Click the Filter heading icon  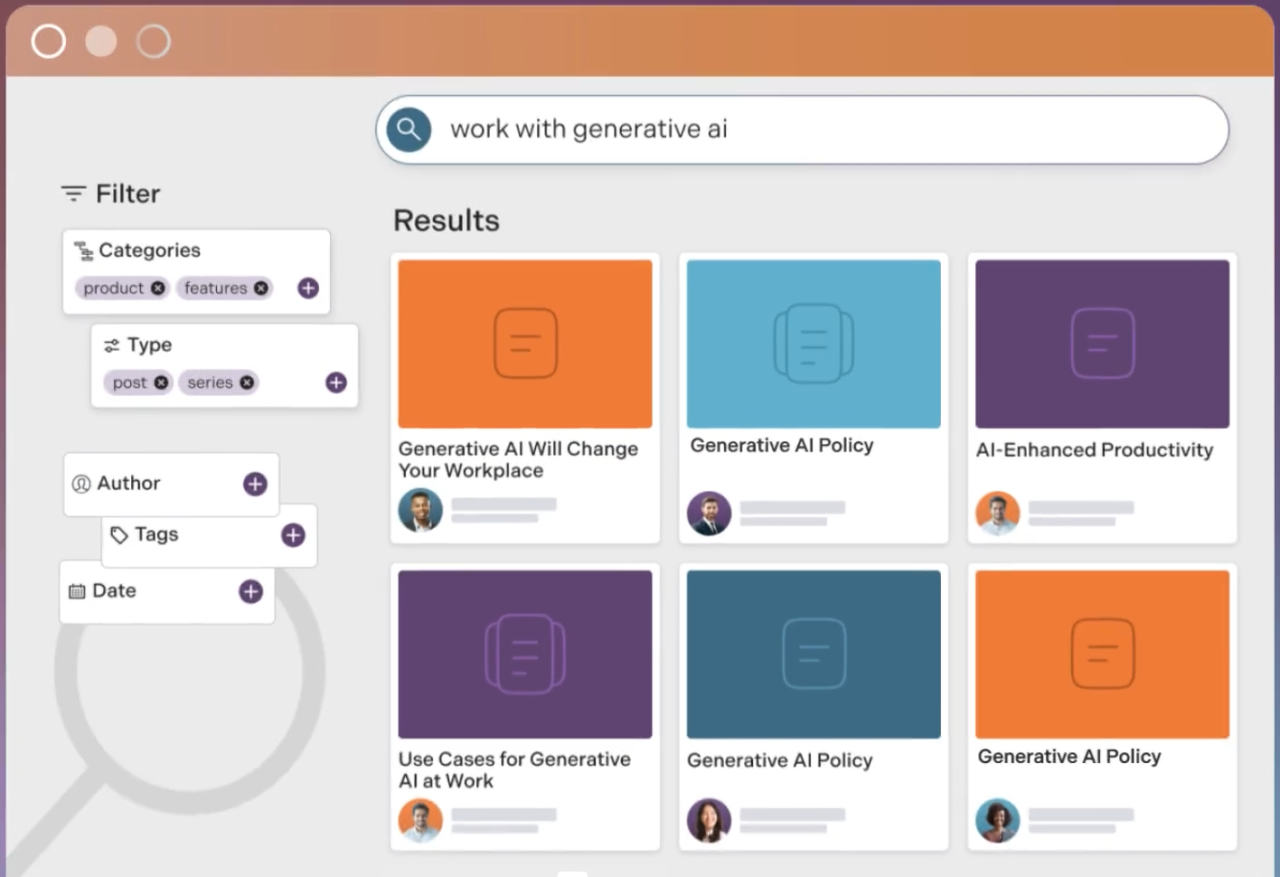[x=73, y=194]
